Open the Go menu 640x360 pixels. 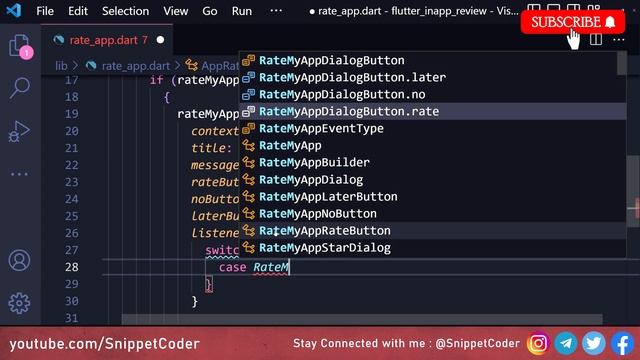pyautogui.click(x=209, y=11)
